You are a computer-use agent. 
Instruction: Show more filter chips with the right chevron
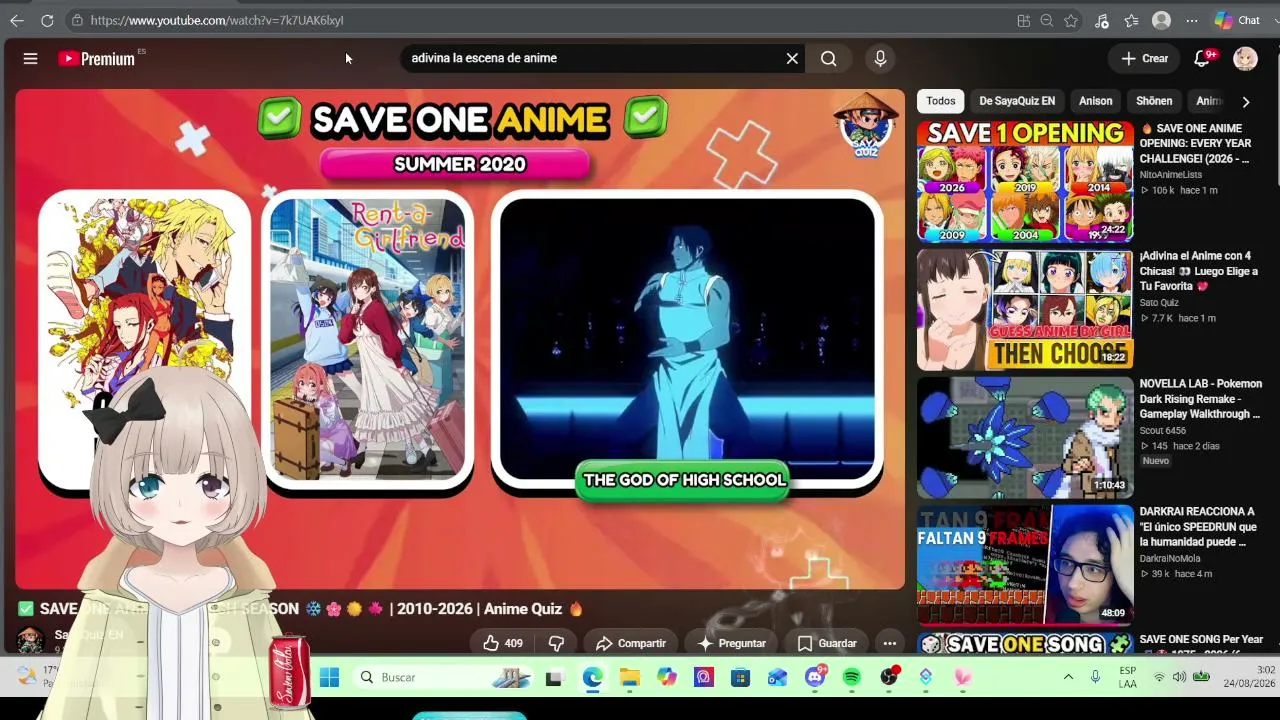click(x=1246, y=101)
